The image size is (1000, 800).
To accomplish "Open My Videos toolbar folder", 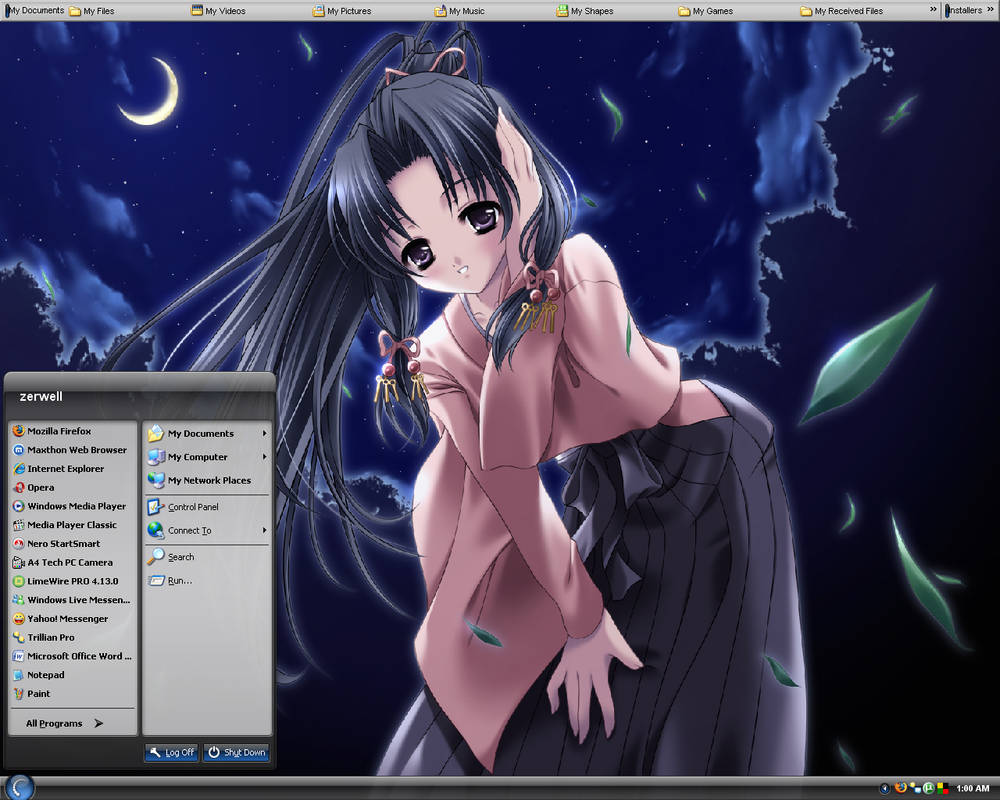I will pyautogui.click(x=219, y=11).
